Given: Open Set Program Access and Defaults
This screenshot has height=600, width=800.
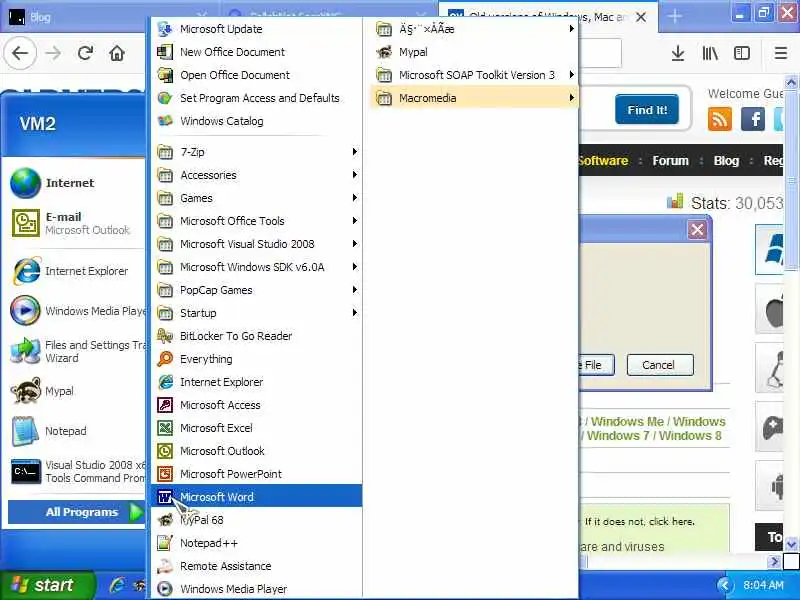Looking at the screenshot, I should (257, 98).
